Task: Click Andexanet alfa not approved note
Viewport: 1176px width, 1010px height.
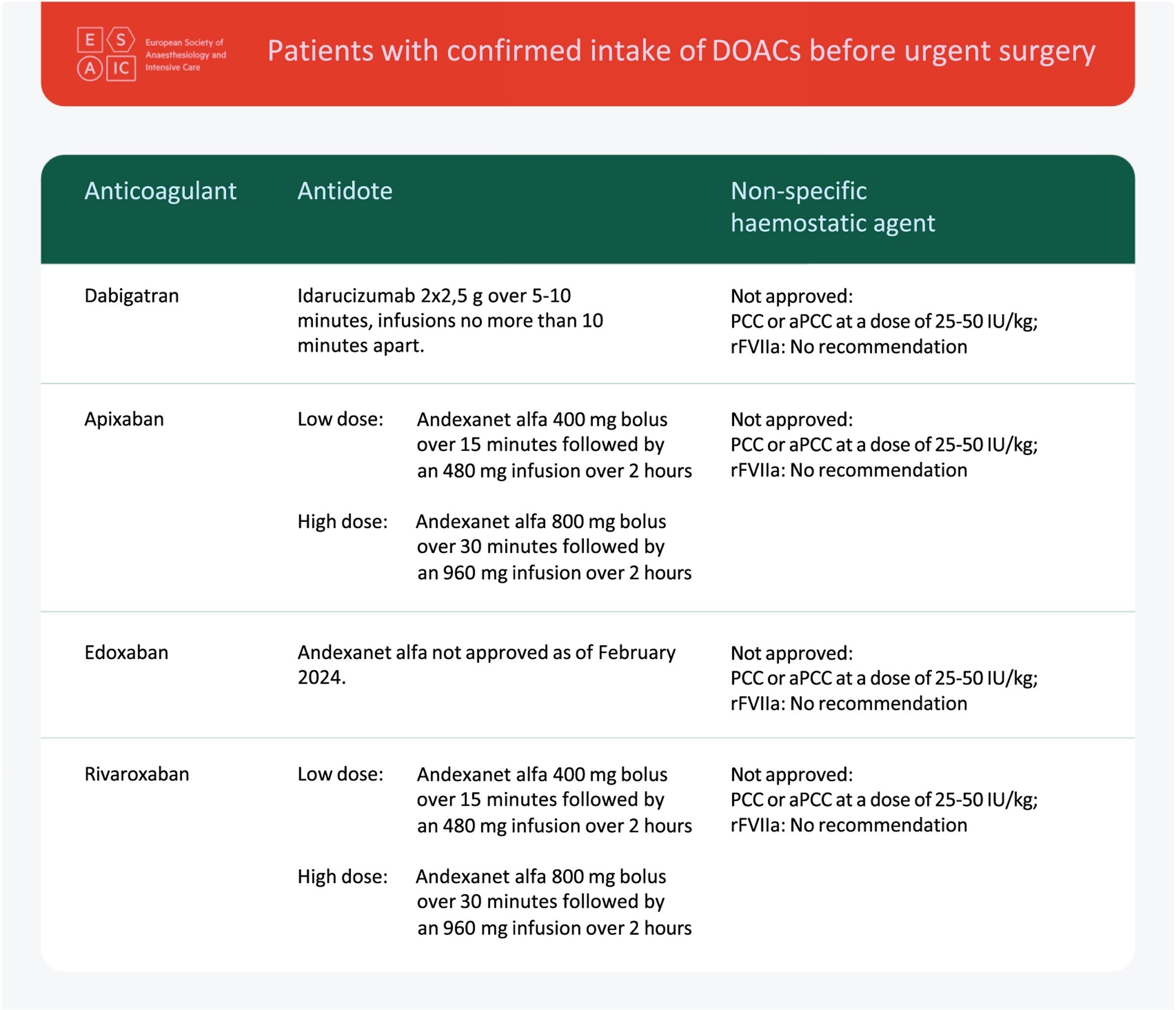Action: tap(487, 665)
